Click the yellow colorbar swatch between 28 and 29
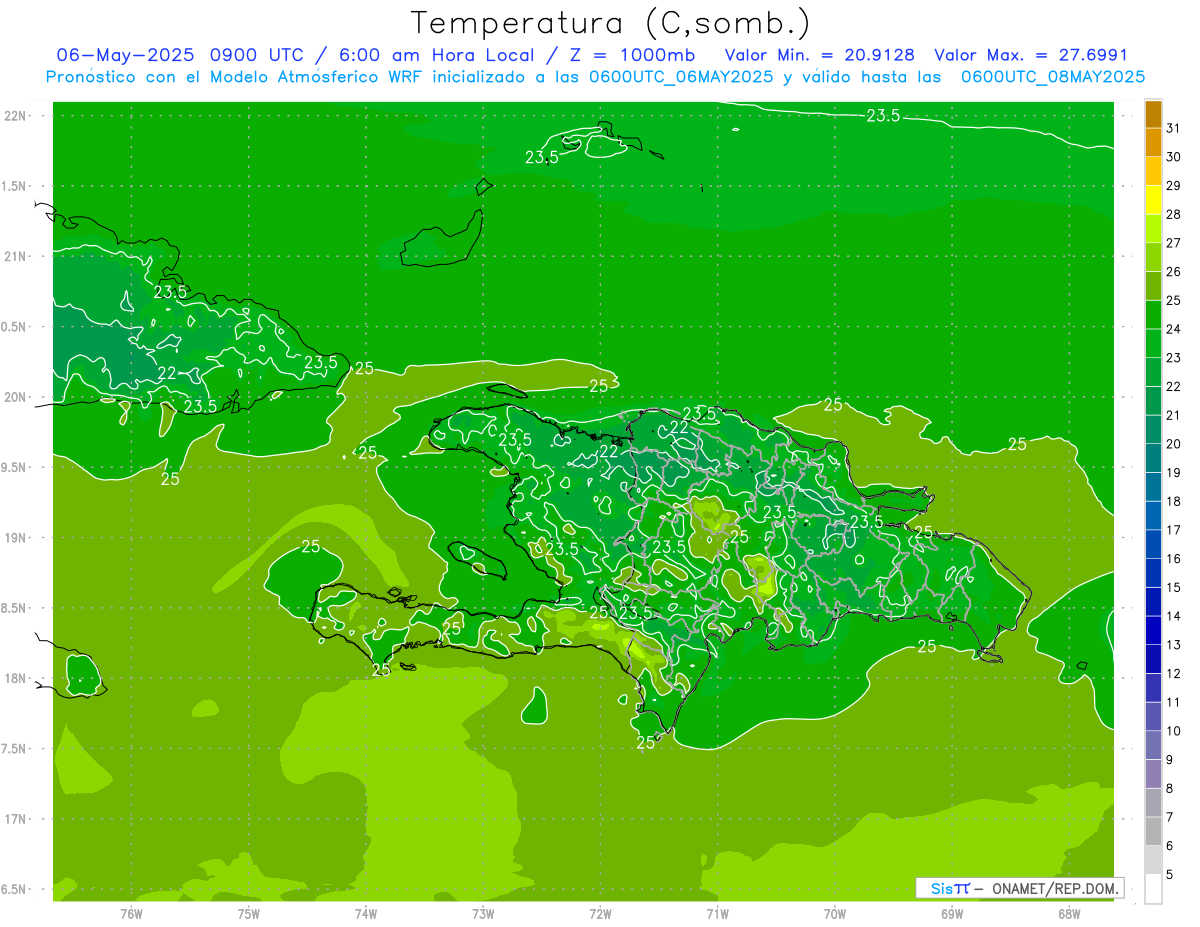The width and height of the screenshot is (1200, 927). coord(1153,200)
